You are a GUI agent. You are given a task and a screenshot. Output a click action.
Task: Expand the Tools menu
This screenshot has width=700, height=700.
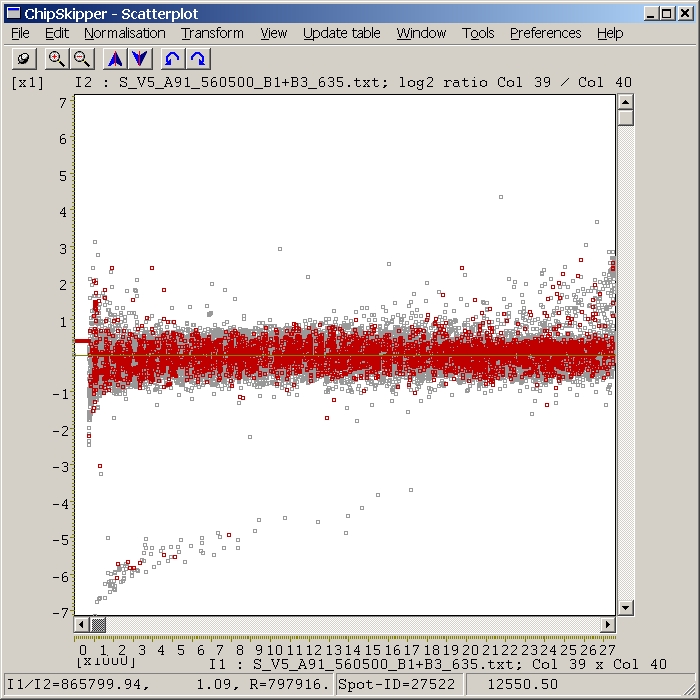[478, 33]
